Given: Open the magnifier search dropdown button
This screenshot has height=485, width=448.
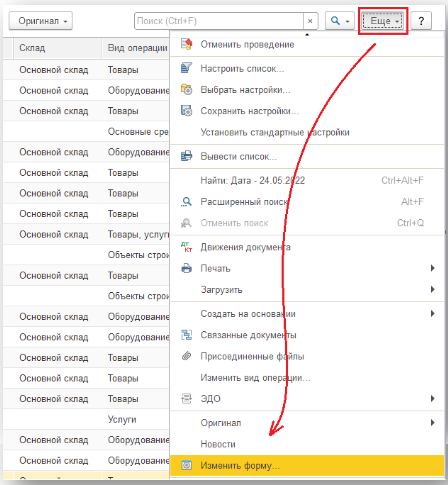Looking at the screenshot, I should (340, 21).
